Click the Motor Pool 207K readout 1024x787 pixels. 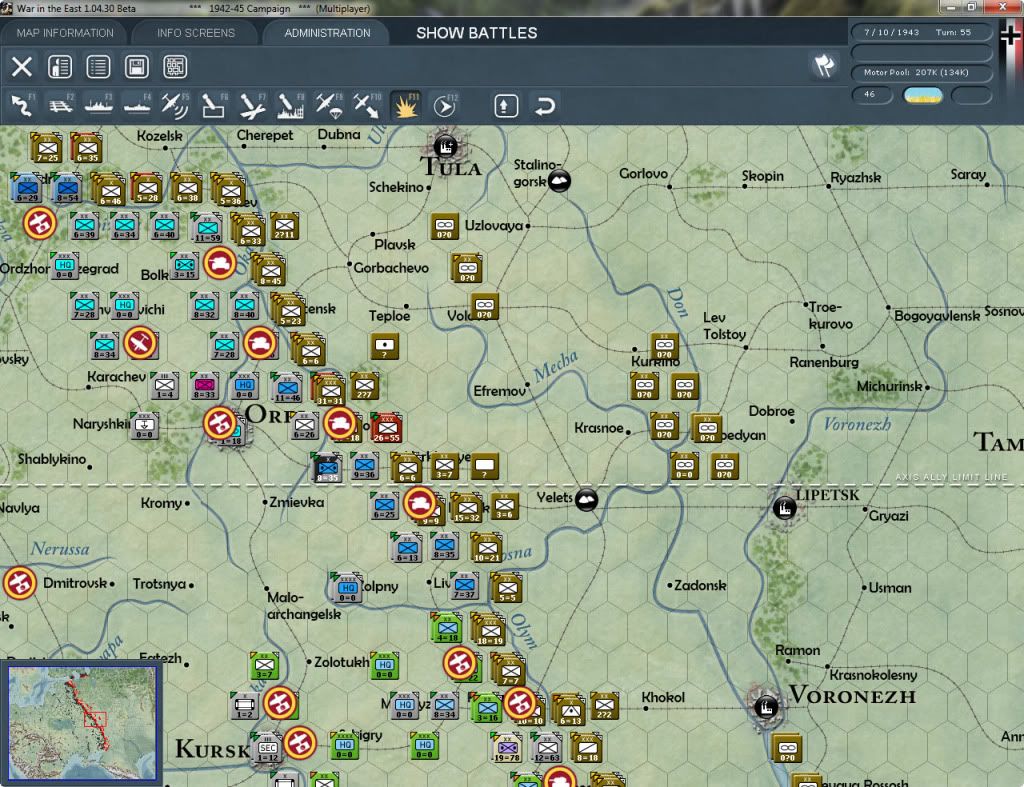coord(921,72)
